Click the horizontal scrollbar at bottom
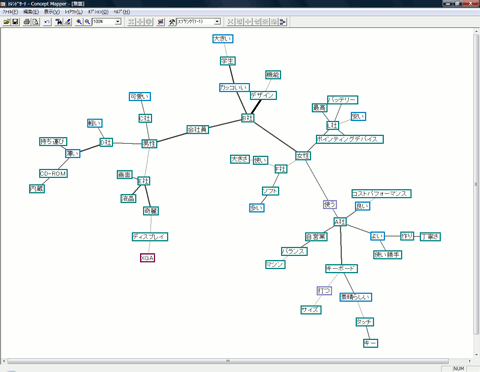Image resolution: width=480 pixels, height=372 pixels. click(x=228, y=361)
